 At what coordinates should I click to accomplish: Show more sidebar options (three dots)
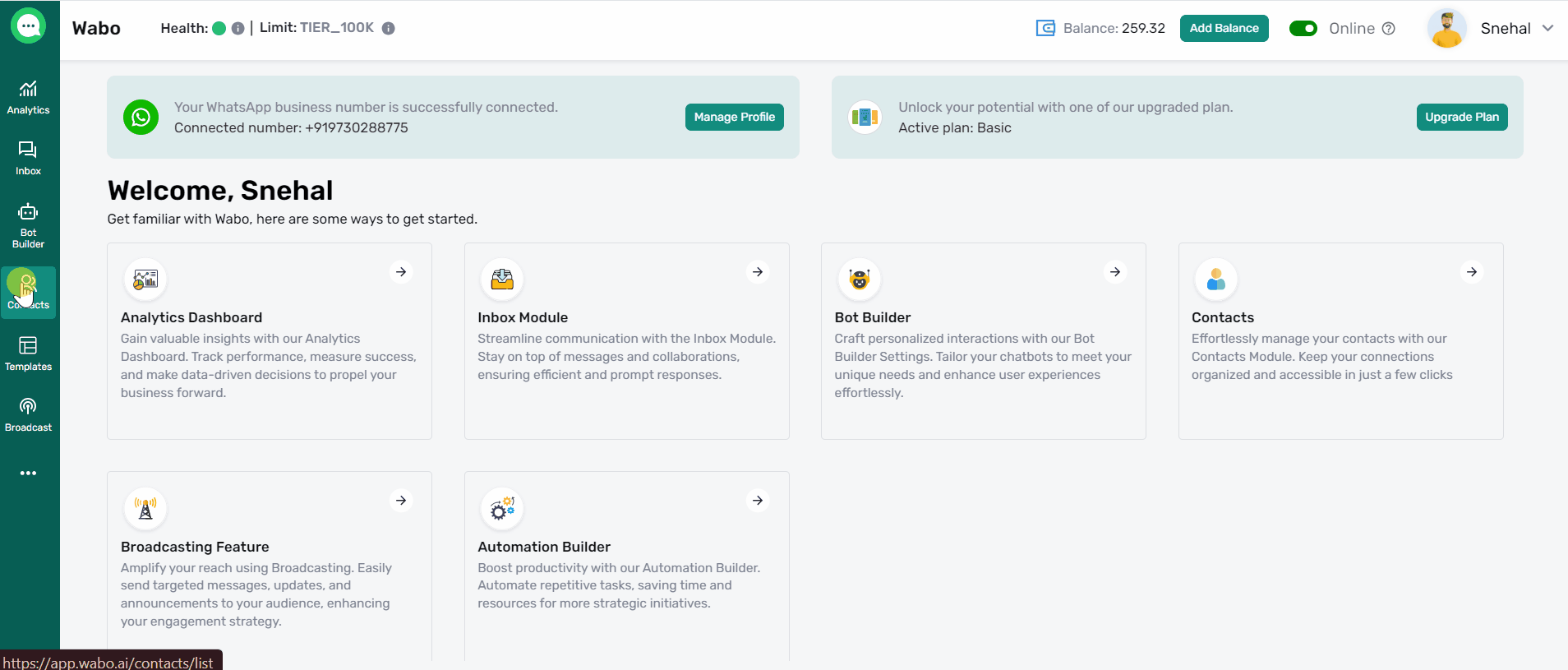coord(28,474)
